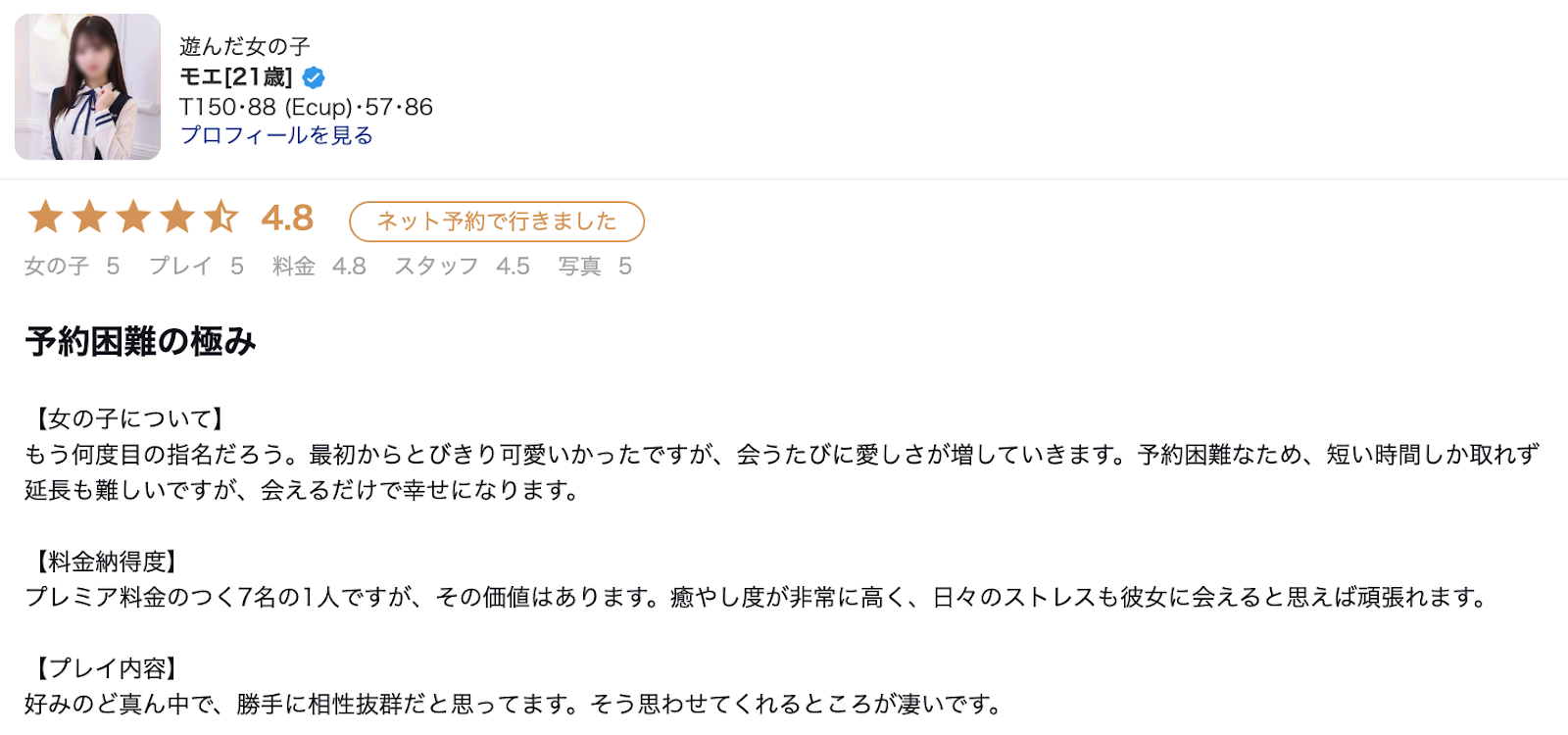Click the third orange rating star
This screenshot has width=1568, height=735.
[x=133, y=217]
